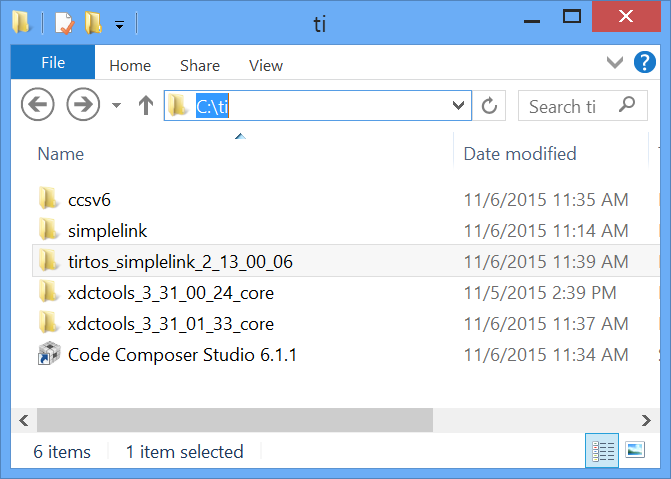Refresh the current folder view
This screenshot has height=479, width=671.
(x=489, y=105)
